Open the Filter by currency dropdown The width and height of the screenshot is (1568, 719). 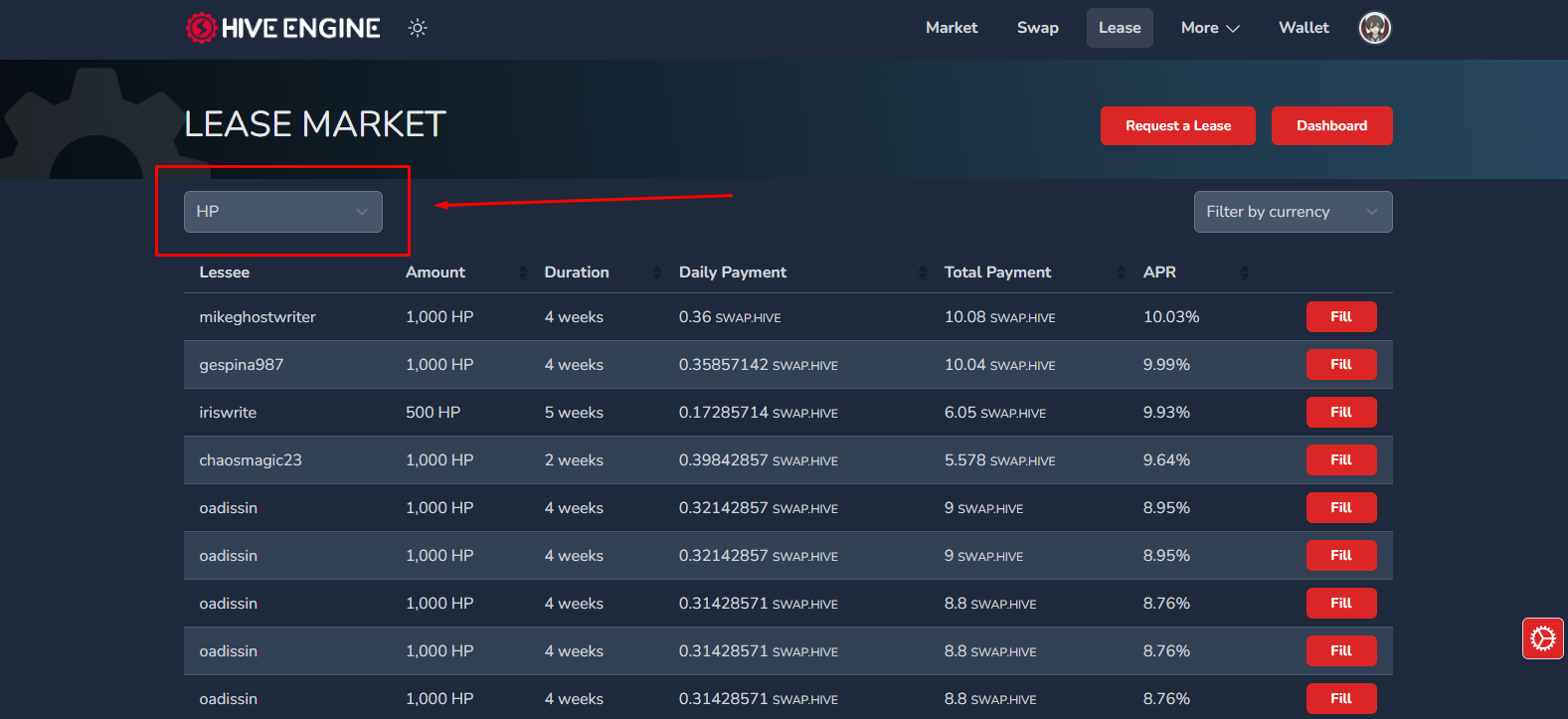[1293, 212]
